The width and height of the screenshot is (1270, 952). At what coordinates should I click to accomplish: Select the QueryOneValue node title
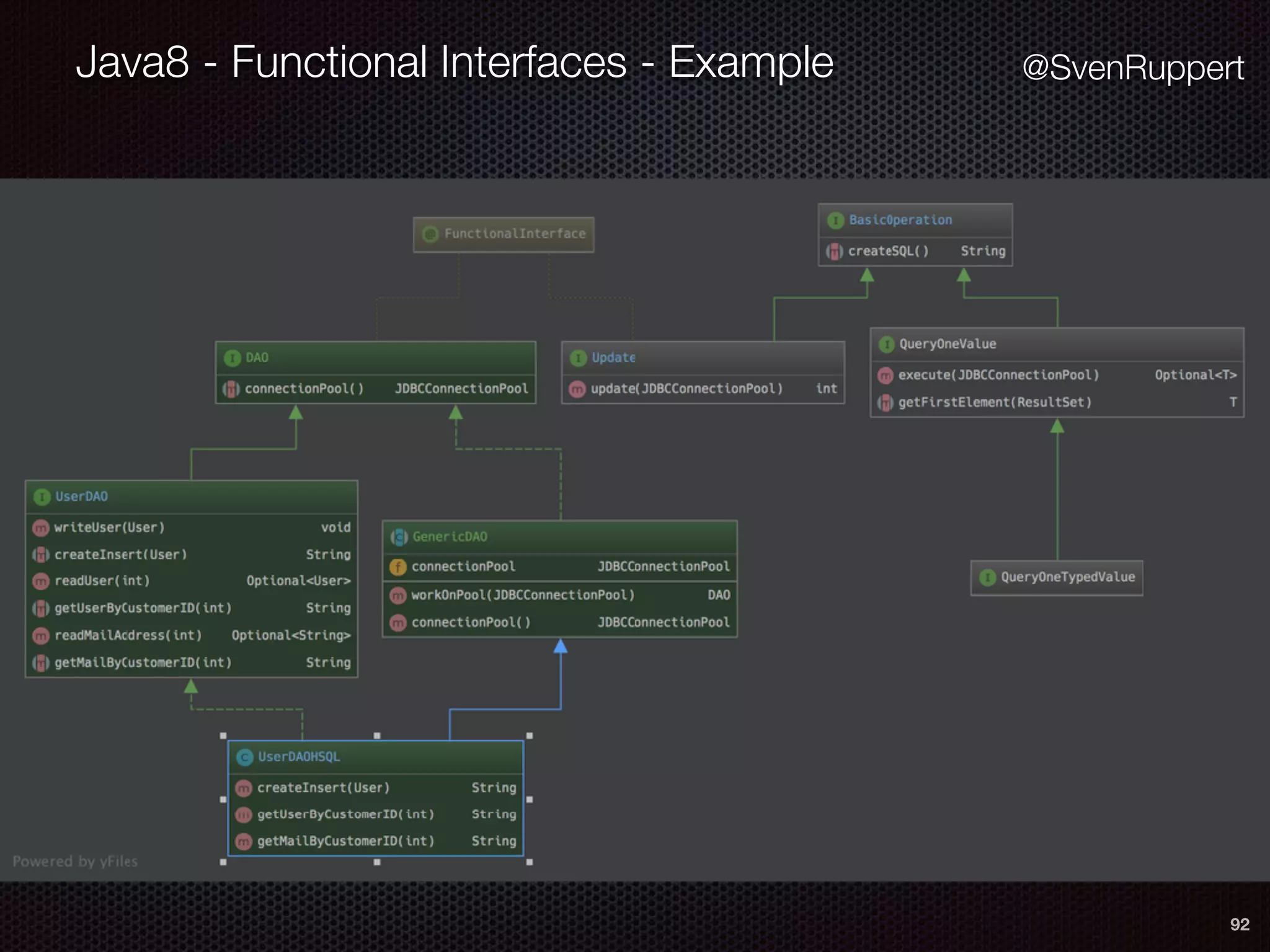point(948,344)
